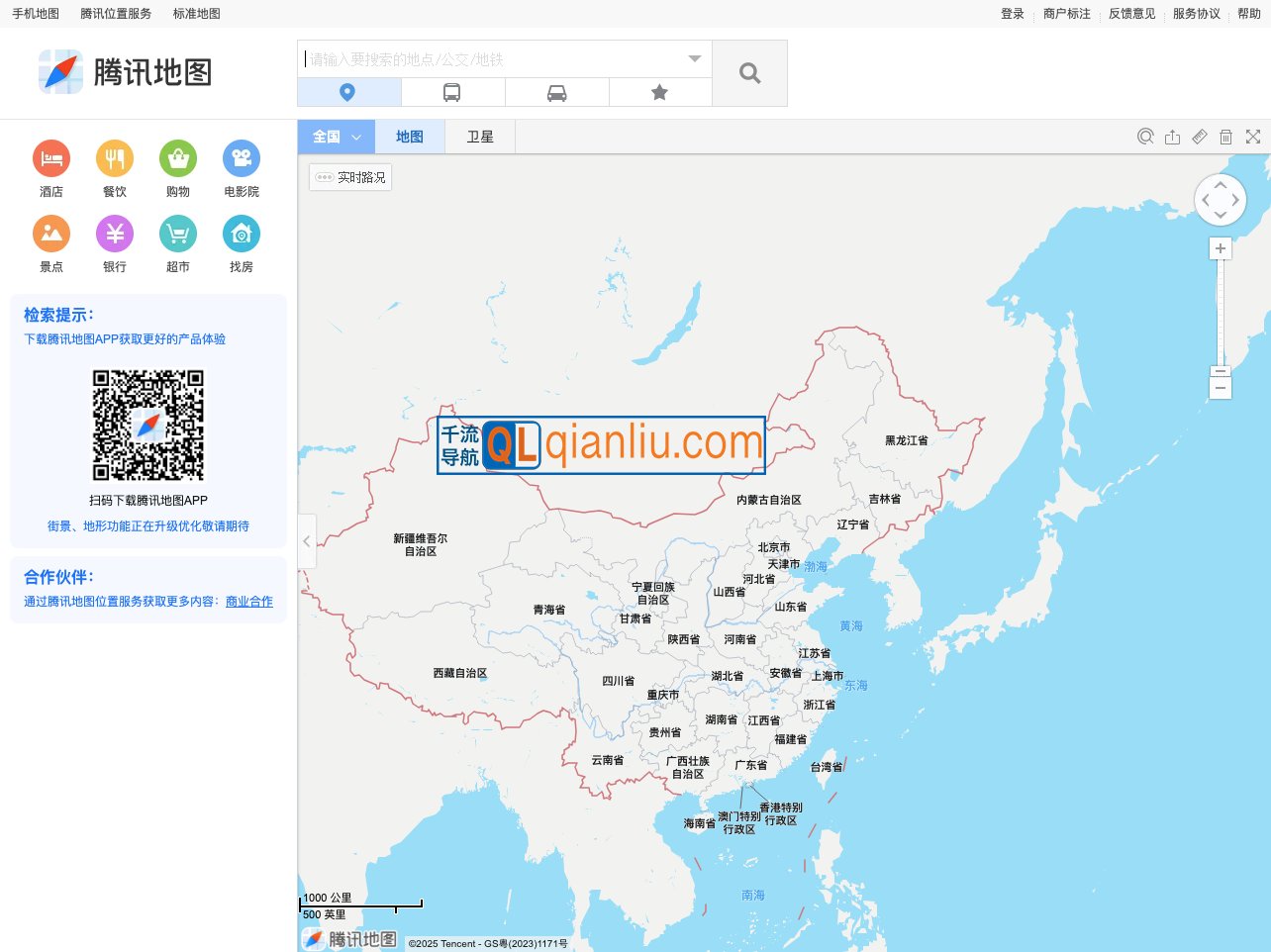Click the 电影院 cinema category icon
Viewport: 1271px width, 952px height.
[241, 158]
